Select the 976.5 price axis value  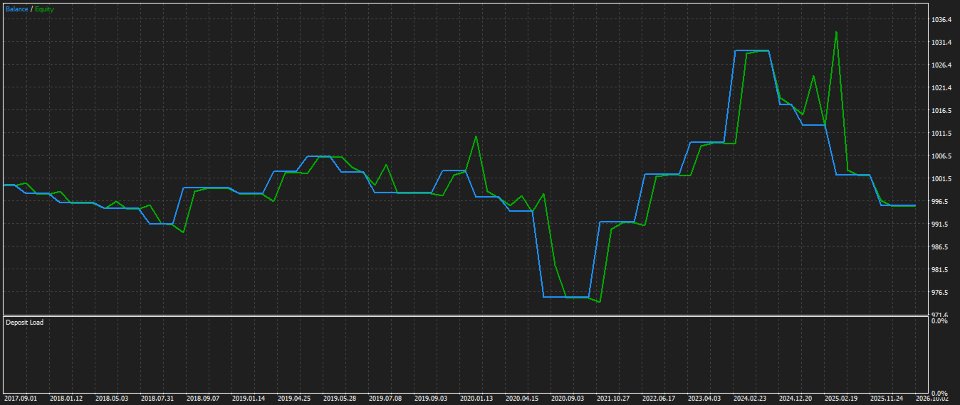(942, 292)
